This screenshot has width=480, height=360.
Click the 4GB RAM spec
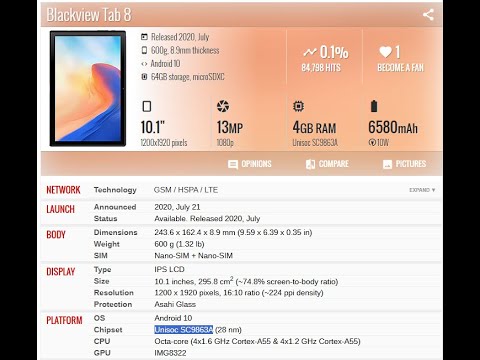click(x=314, y=127)
